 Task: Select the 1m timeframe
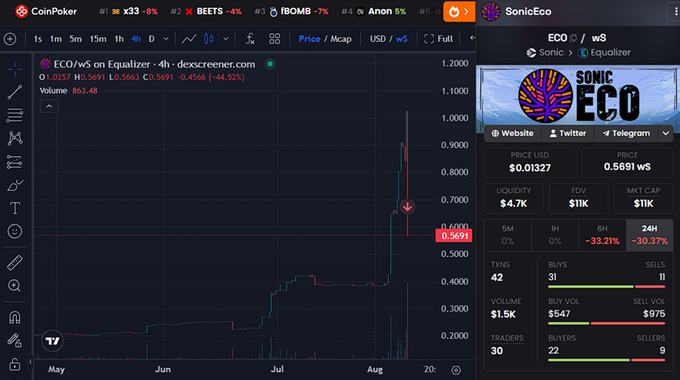tap(56, 39)
